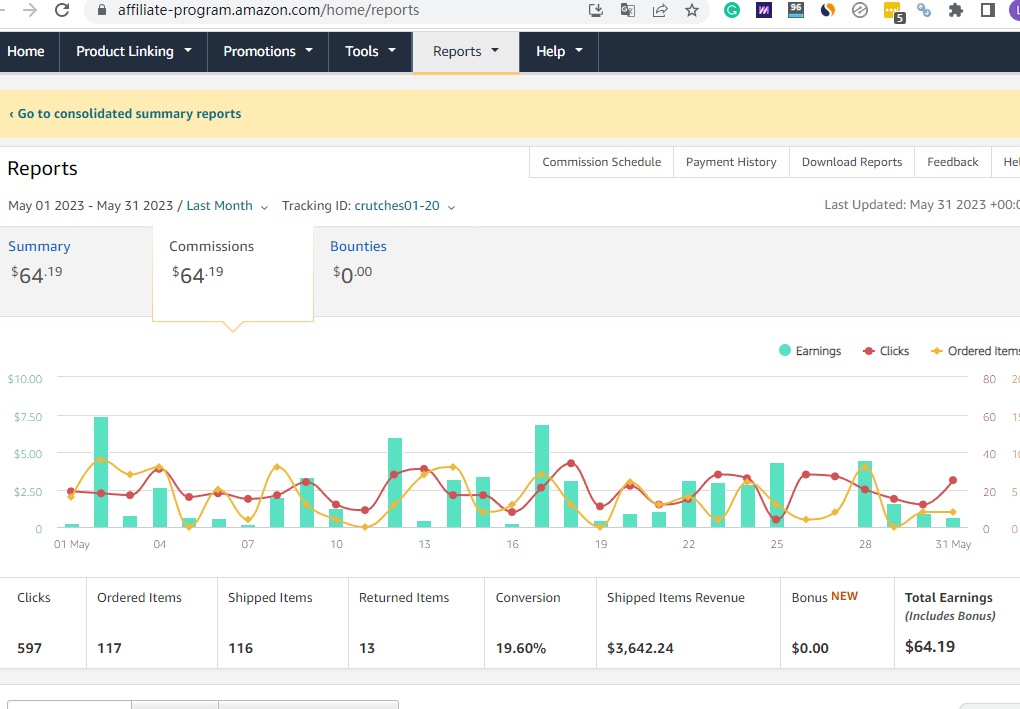
Task: Expand the Help dropdown arrow
Action: [x=579, y=50]
